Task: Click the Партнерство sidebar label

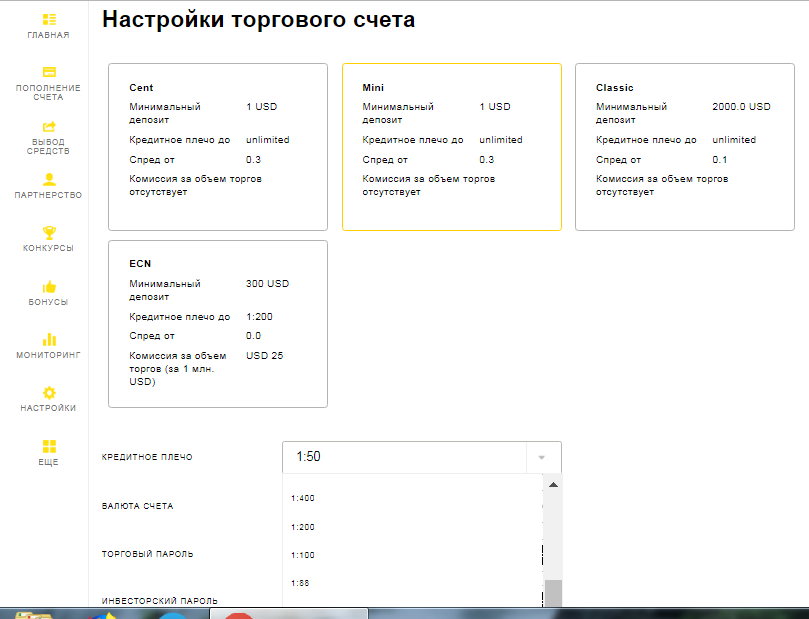Action: 48,195
